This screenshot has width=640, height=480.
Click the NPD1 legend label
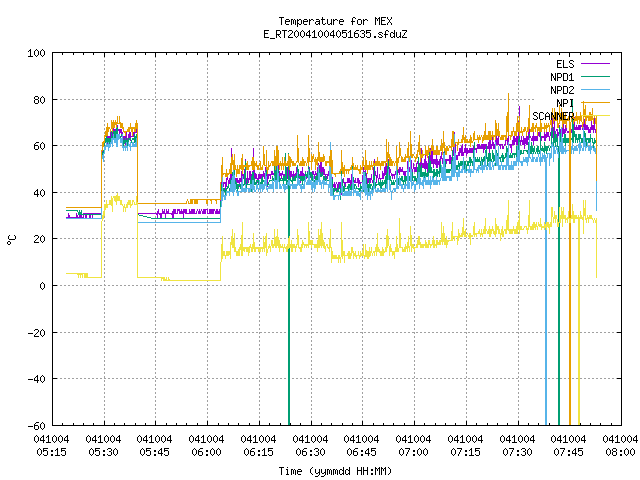[x=562, y=77]
